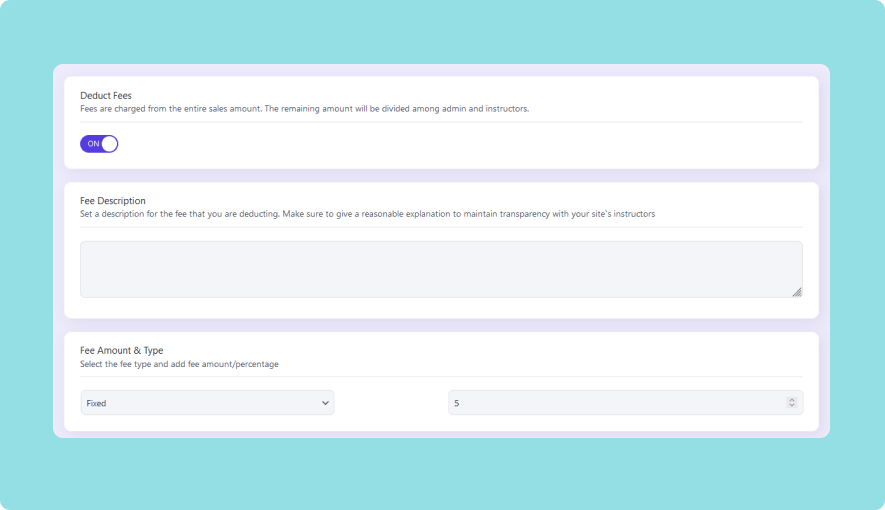The width and height of the screenshot is (885, 510).
Task: Click the gap between fee type and amount fields
Action: [391, 402]
